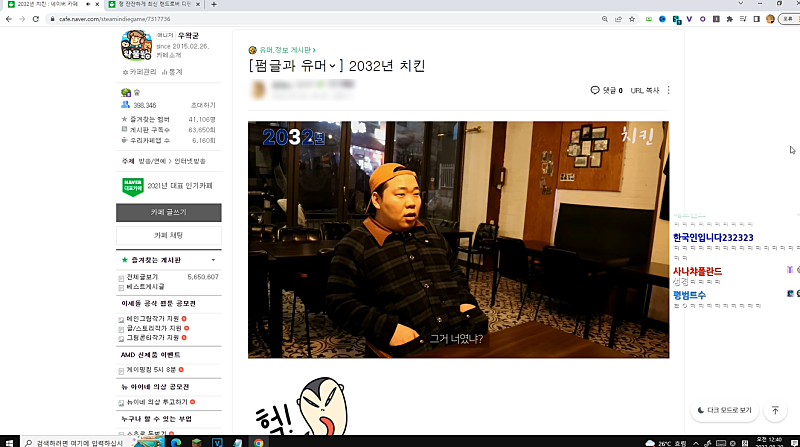Open 전체글보기 board

point(142,277)
